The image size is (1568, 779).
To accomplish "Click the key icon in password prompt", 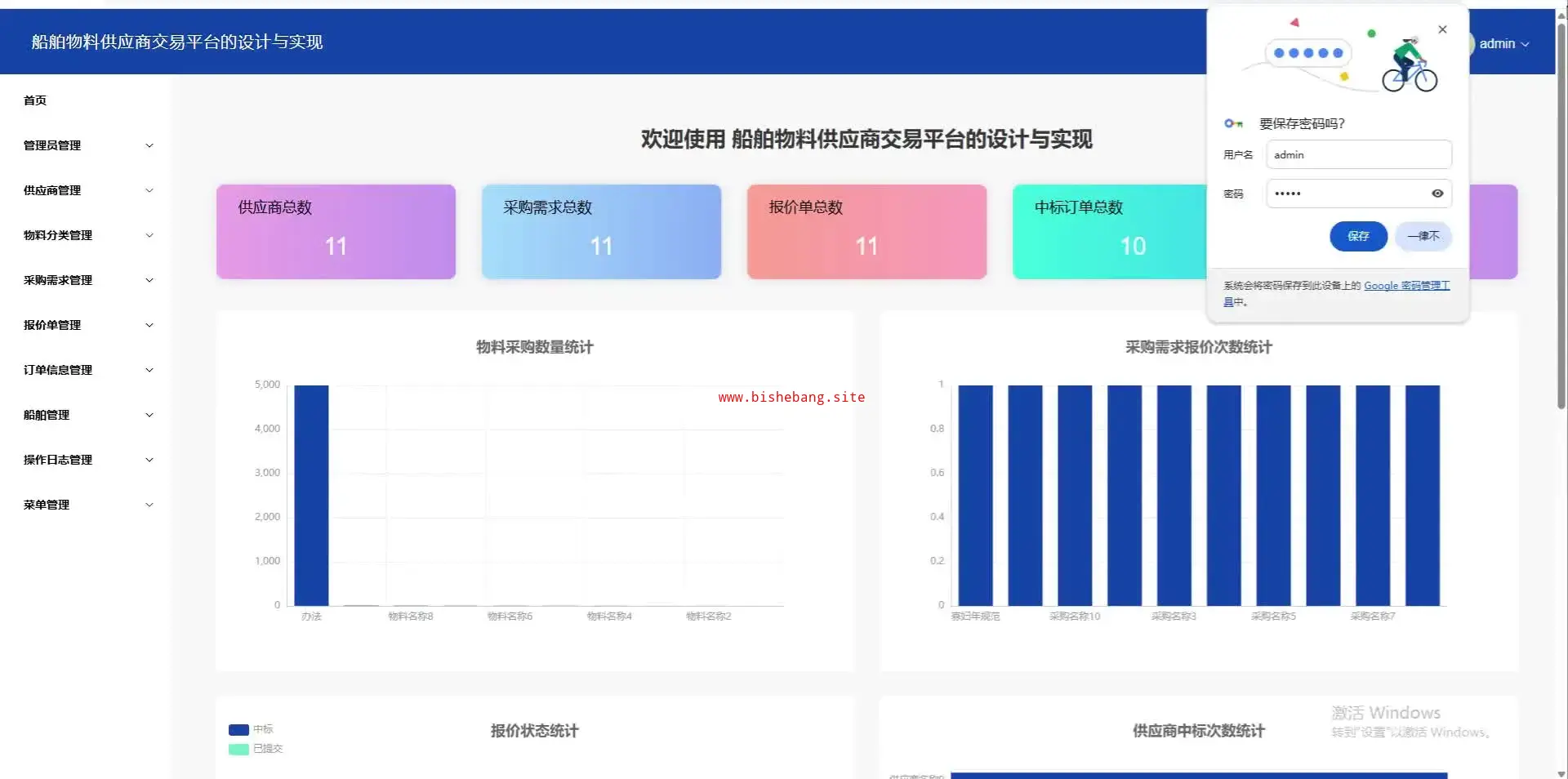I will 1232,124.
